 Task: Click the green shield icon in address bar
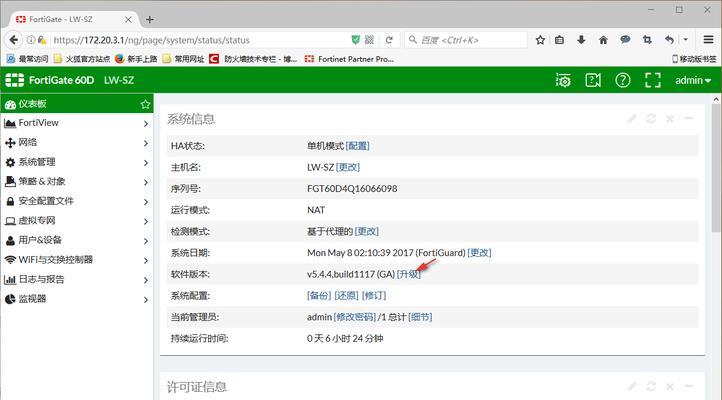click(355, 40)
